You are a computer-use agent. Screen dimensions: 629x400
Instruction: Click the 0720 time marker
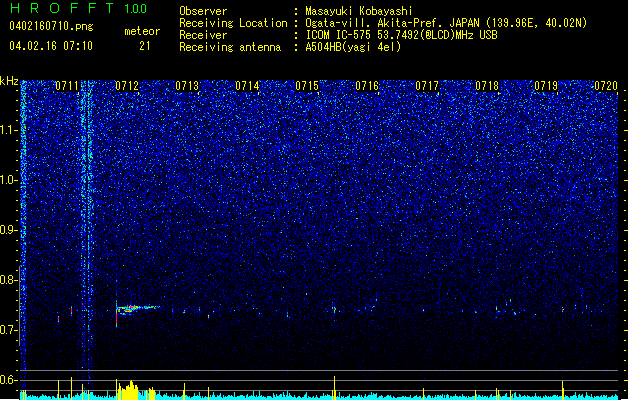(606, 86)
